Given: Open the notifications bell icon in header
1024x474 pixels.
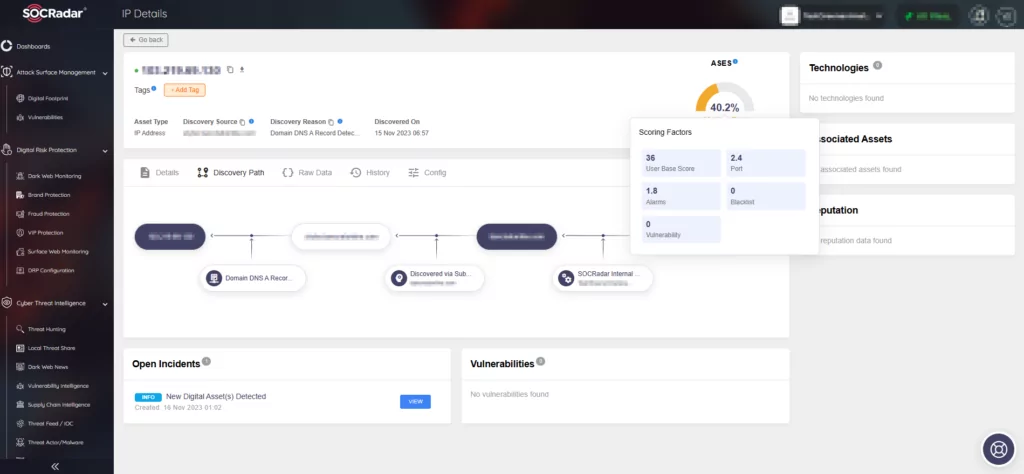Looking at the screenshot, I should pyautogui.click(x=978, y=15).
